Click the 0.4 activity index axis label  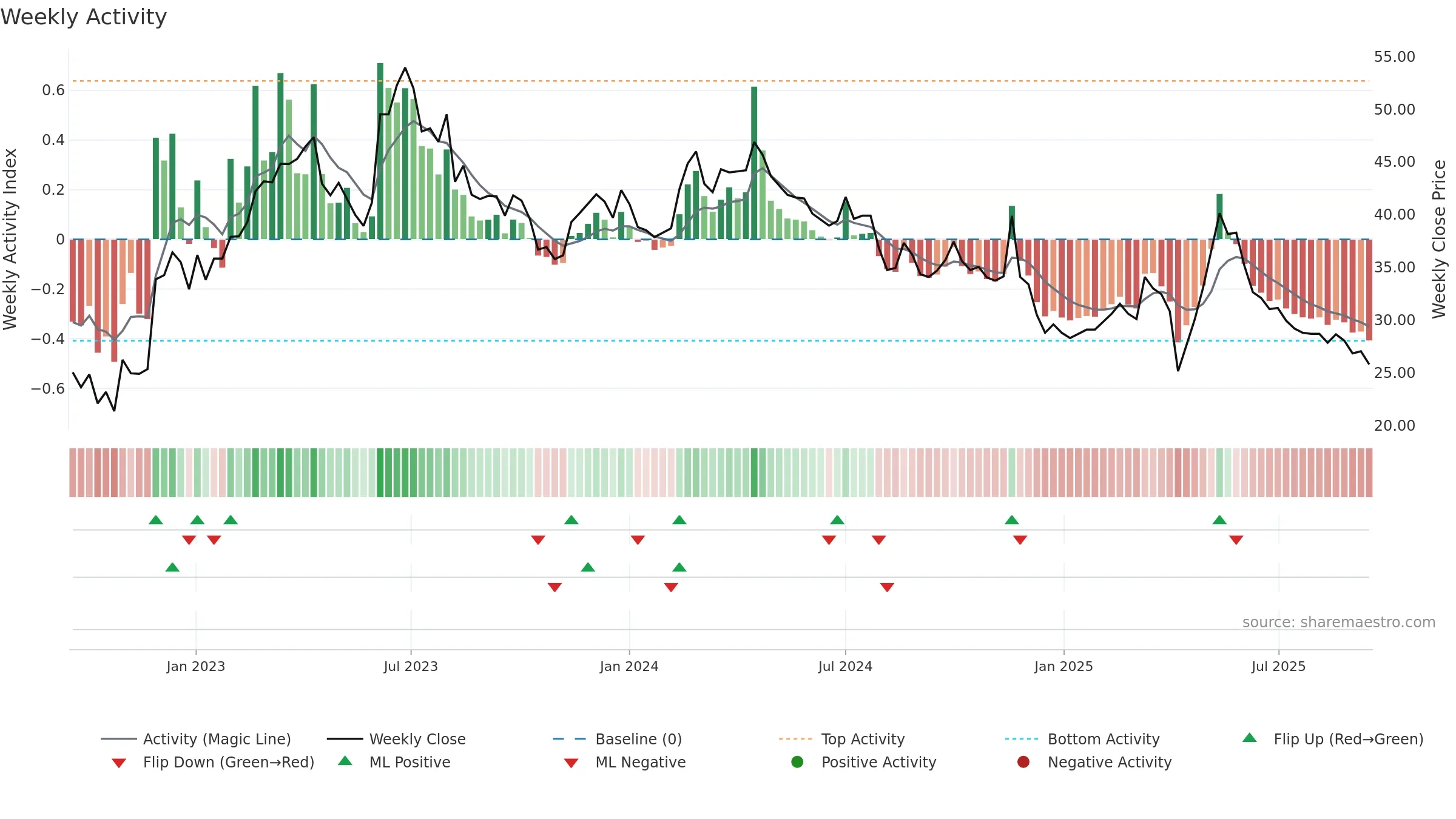(53, 140)
